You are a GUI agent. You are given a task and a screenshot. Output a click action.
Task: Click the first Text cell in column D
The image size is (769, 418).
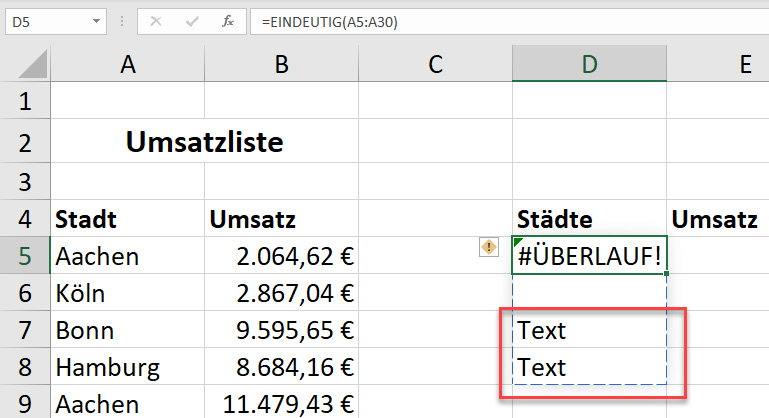(589, 330)
